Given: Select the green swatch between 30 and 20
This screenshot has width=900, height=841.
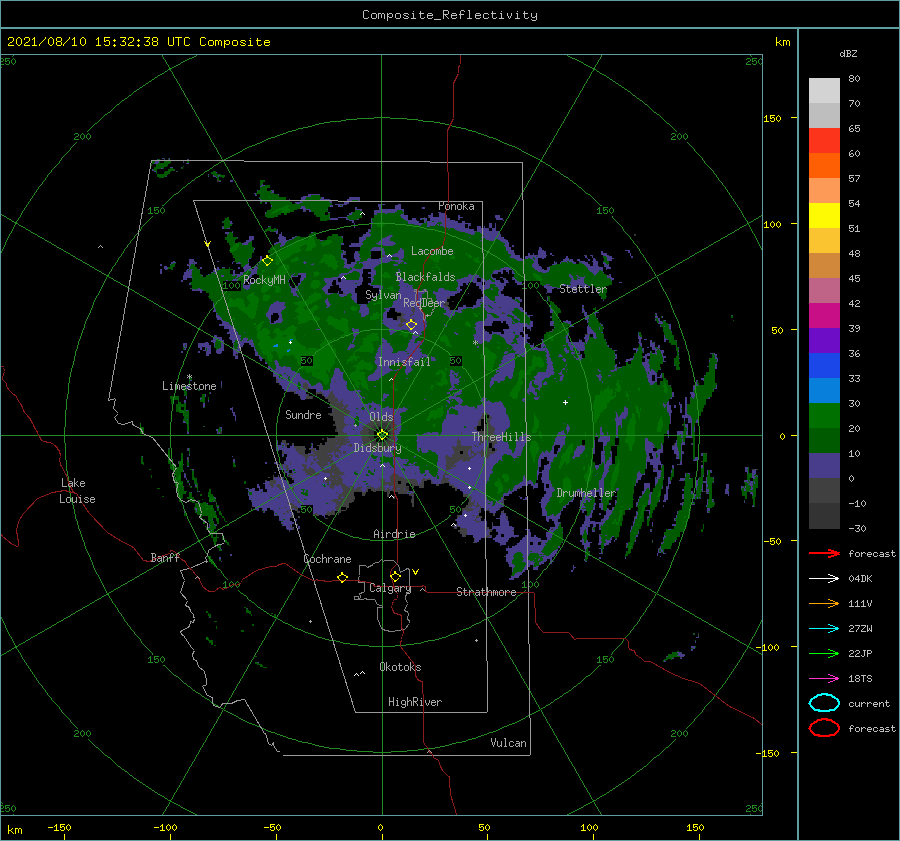Looking at the screenshot, I should click(x=824, y=415).
